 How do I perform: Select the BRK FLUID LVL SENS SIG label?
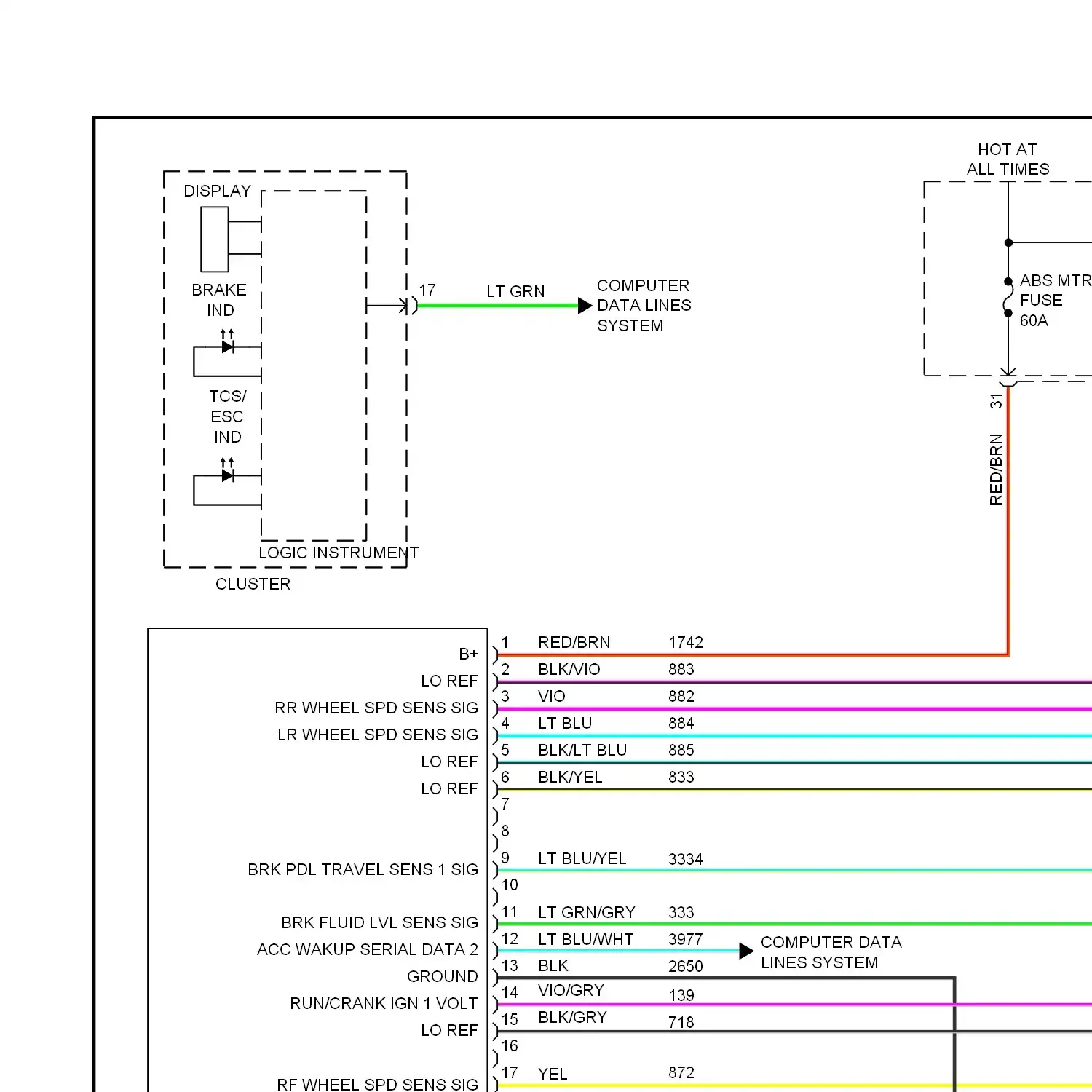379,922
